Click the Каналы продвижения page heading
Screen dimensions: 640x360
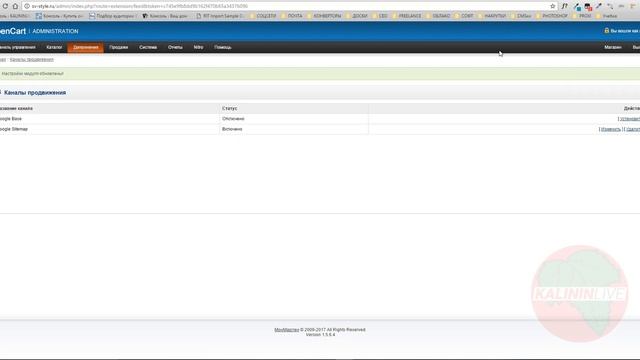click(35, 93)
